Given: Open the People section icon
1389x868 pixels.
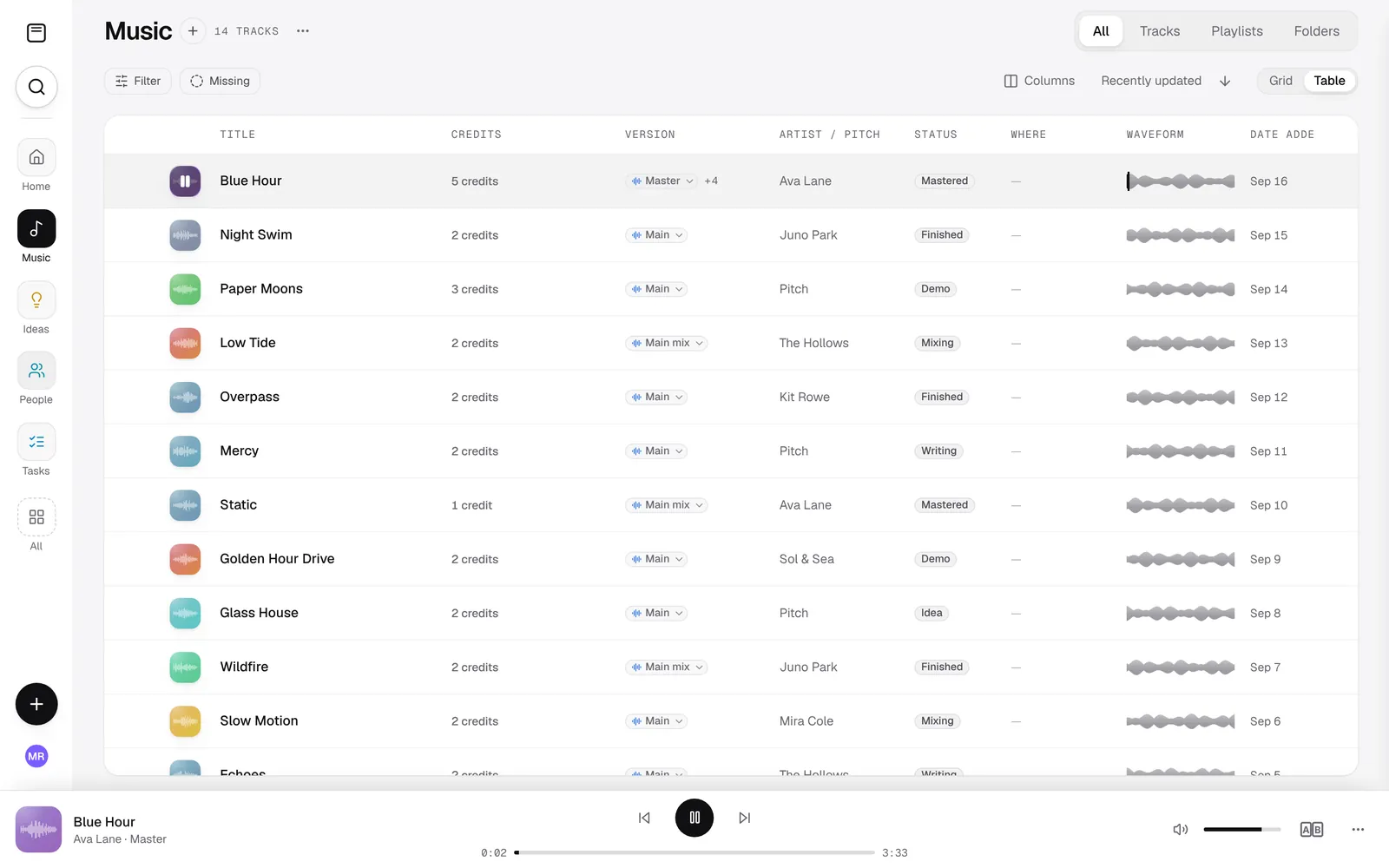Looking at the screenshot, I should (36, 371).
